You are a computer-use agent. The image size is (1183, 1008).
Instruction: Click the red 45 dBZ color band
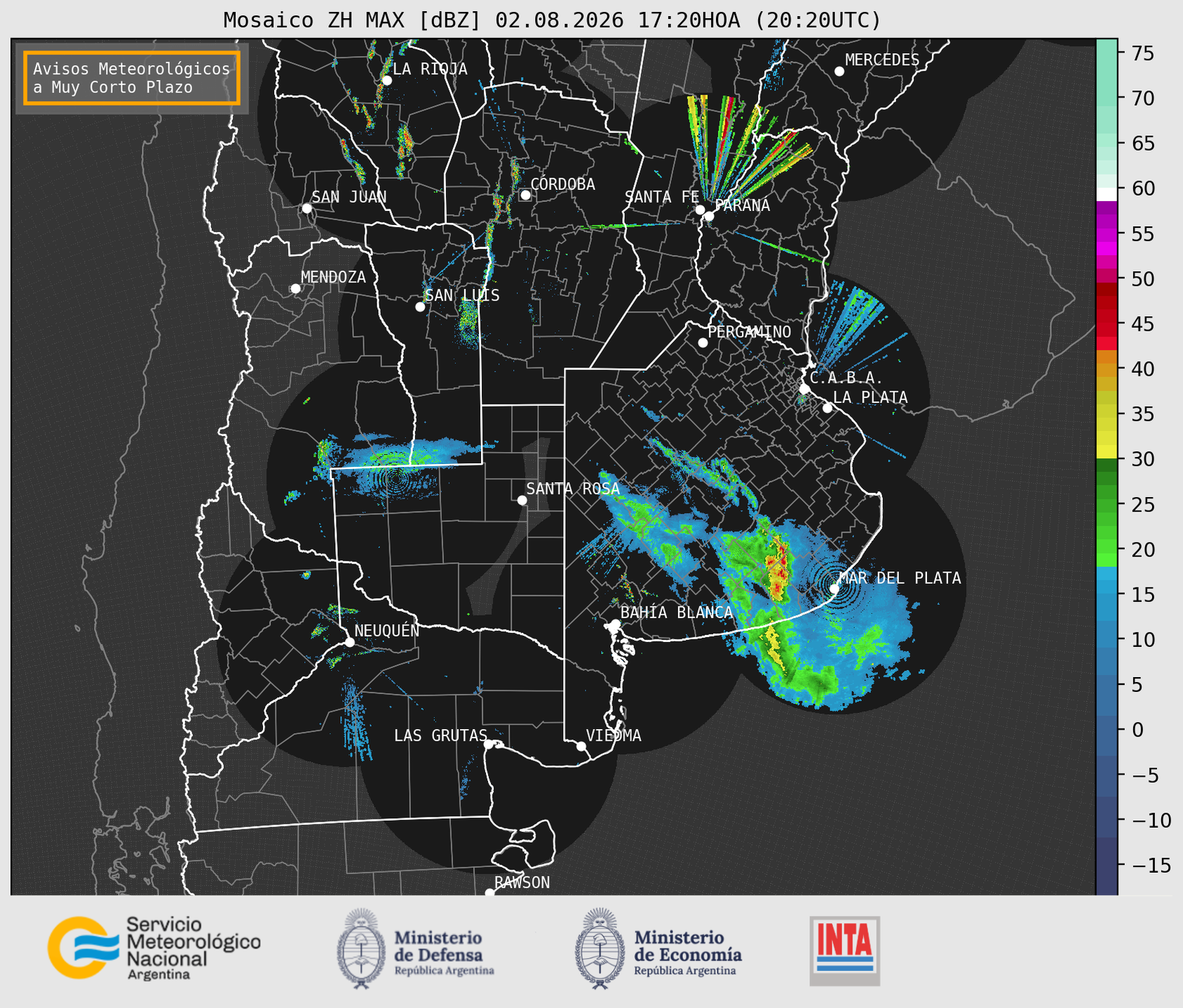click(1107, 324)
